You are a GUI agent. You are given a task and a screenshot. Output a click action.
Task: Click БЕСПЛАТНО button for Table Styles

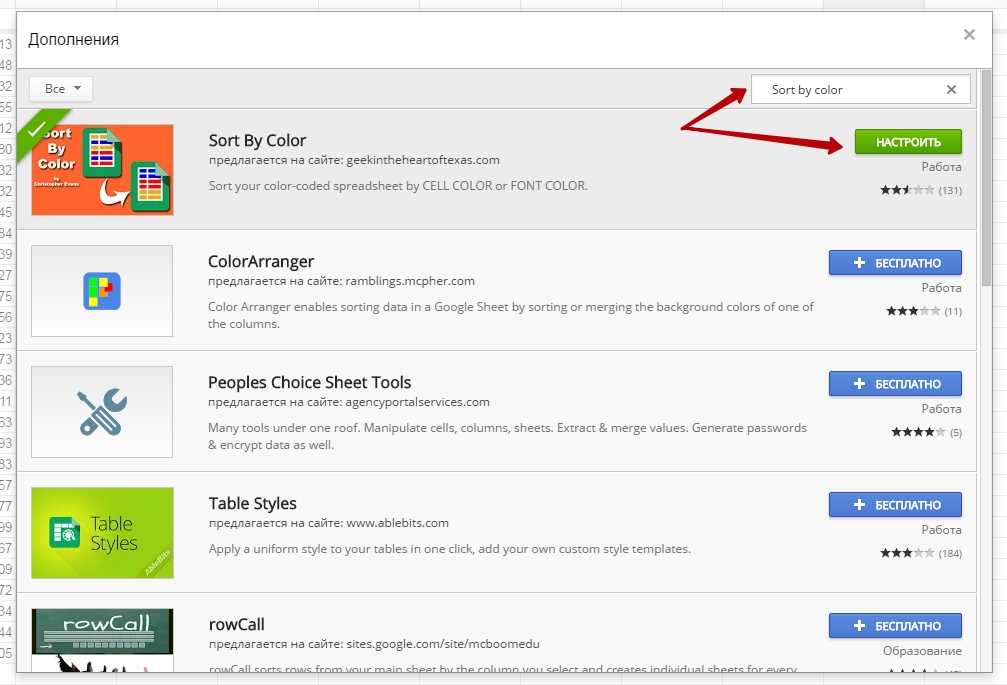tap(895, 505)
